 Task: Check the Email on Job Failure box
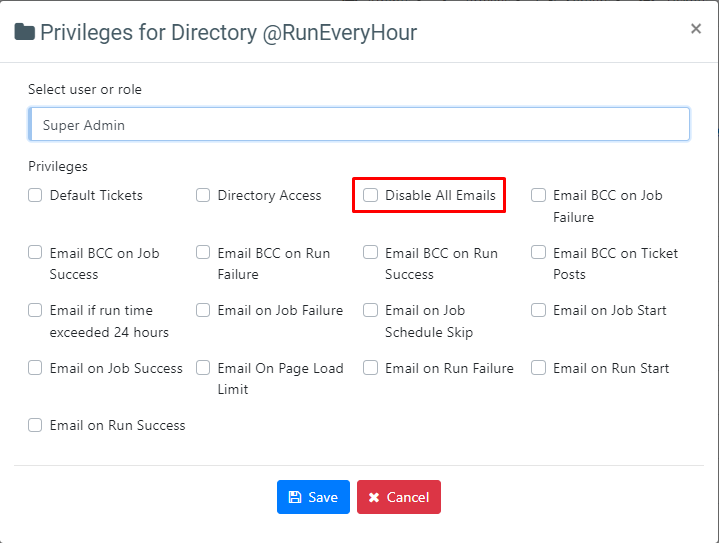[x=203, y=311]
